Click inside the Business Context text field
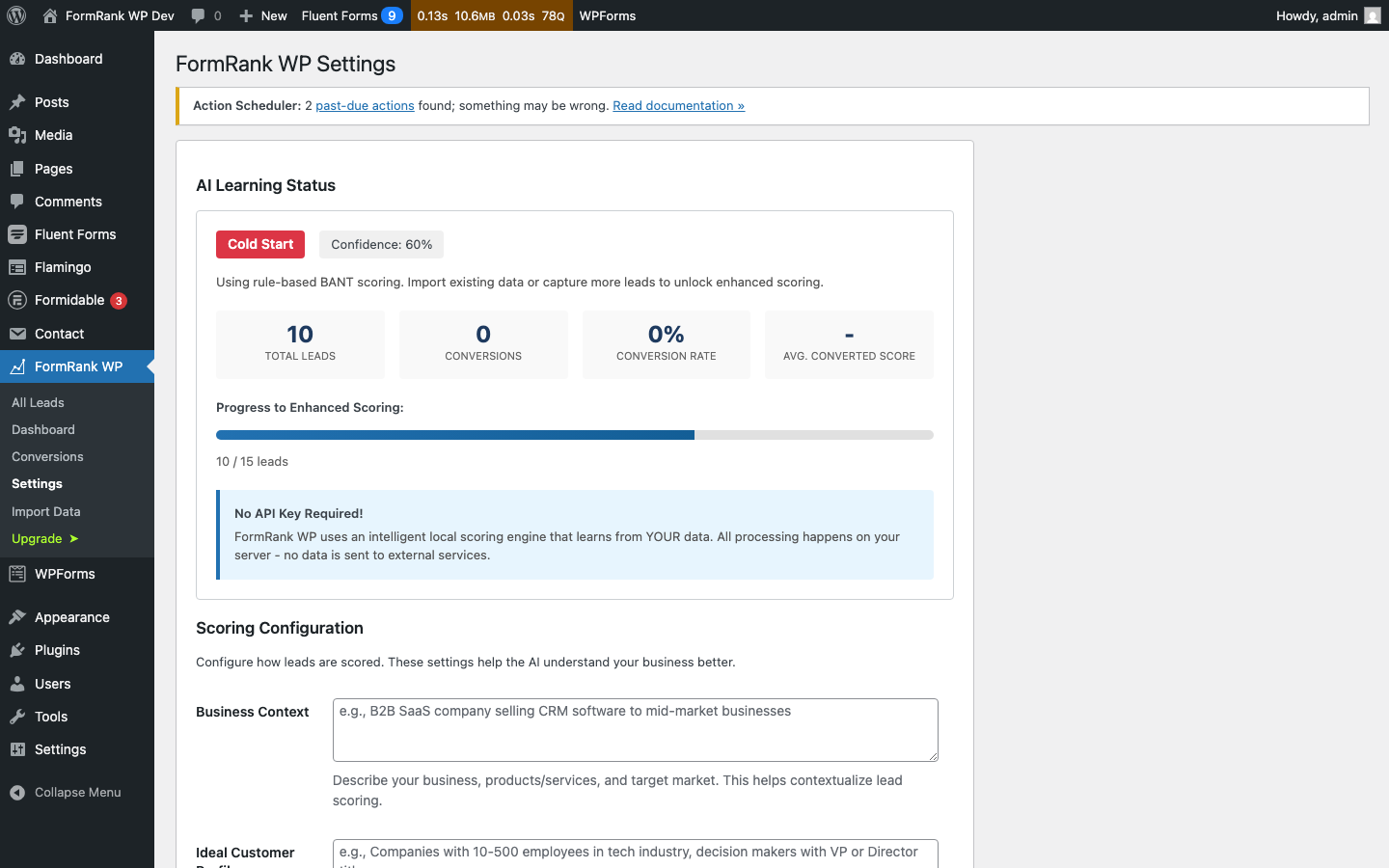 [635, 730]
